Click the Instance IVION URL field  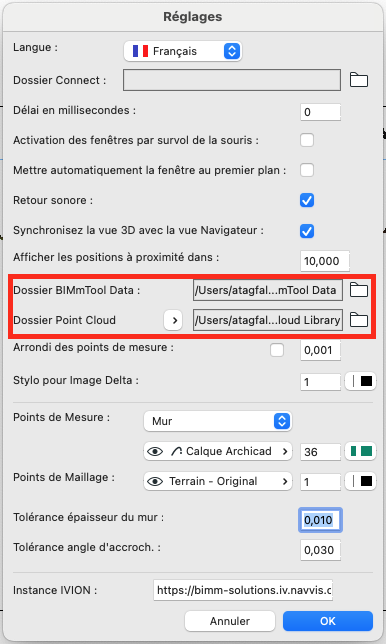(243, 590)
